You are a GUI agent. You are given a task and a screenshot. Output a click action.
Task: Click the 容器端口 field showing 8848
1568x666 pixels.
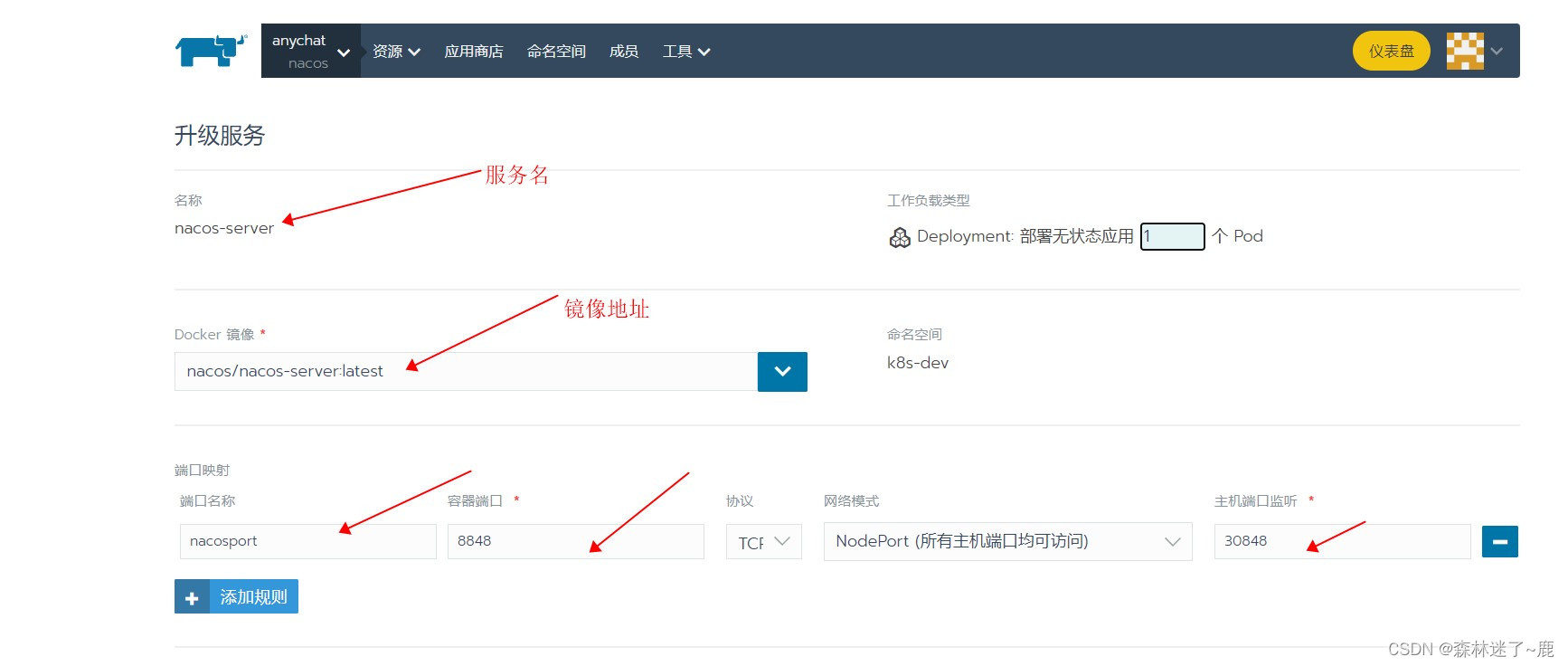point(576,541)
